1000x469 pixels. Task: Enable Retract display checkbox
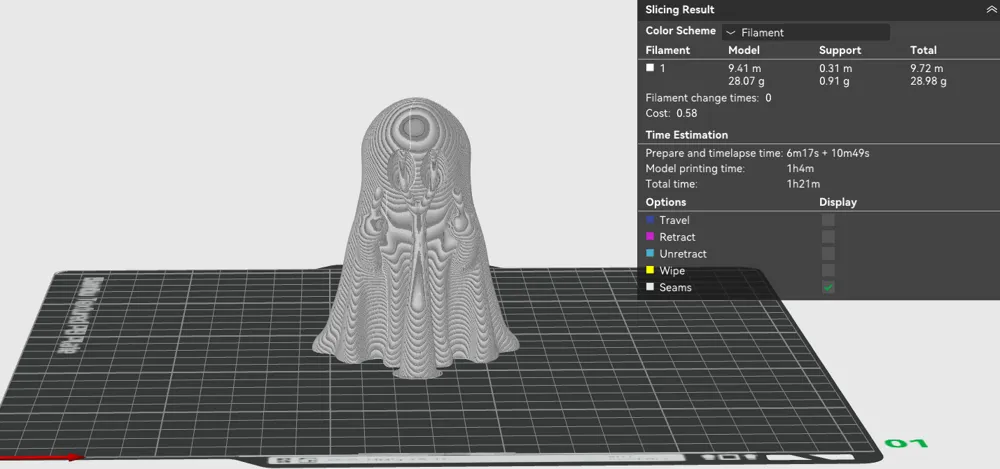(828, 237)
